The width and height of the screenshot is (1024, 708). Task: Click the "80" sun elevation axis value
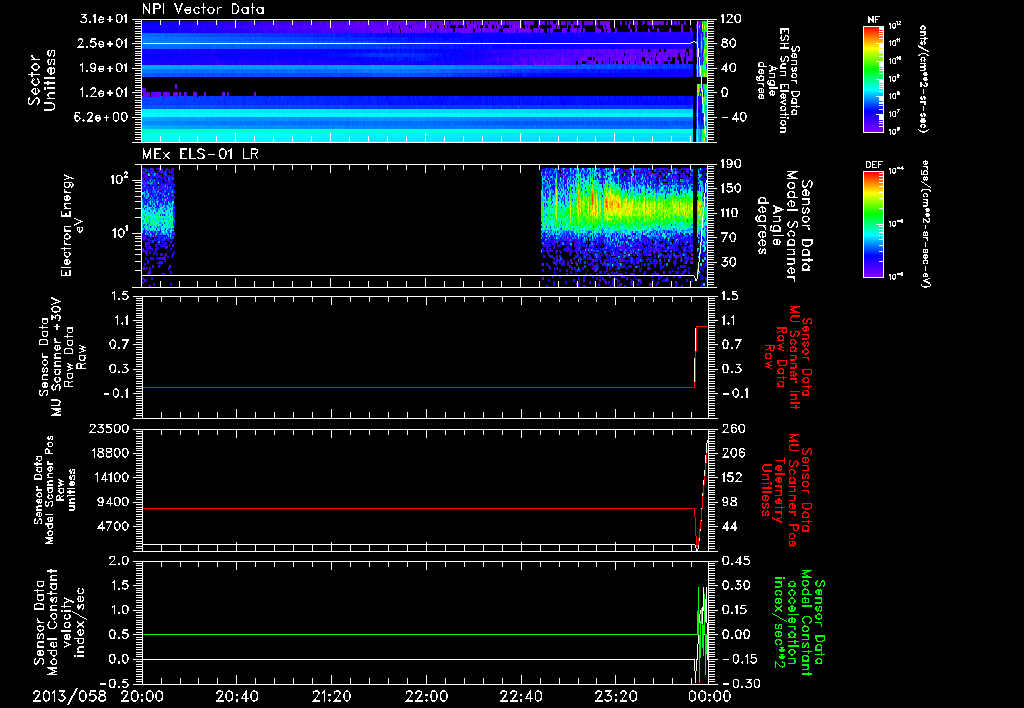pyautogui.click(x=729, y=43)
